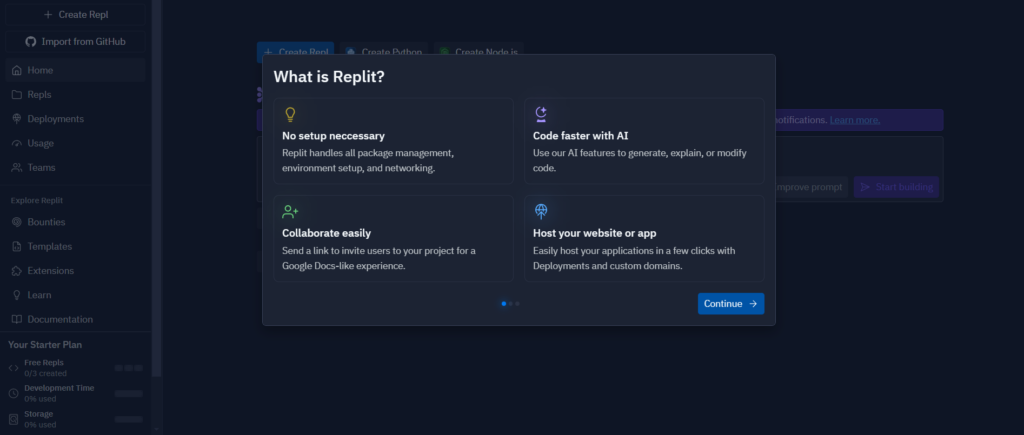
Task: Open Extensions in the sidebar
Action: pyautogui.click(x=76, y=270)
